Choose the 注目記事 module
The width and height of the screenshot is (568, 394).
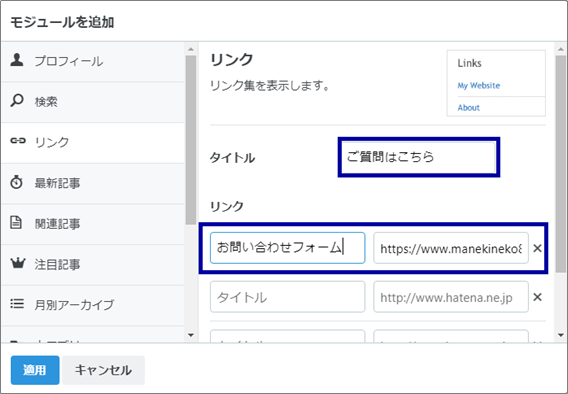click(93, 265)
